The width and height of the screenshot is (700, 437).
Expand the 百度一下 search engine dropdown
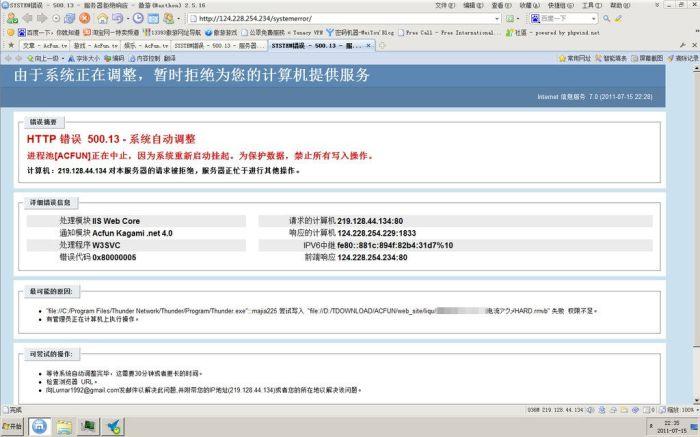click(x=593, y=19)
